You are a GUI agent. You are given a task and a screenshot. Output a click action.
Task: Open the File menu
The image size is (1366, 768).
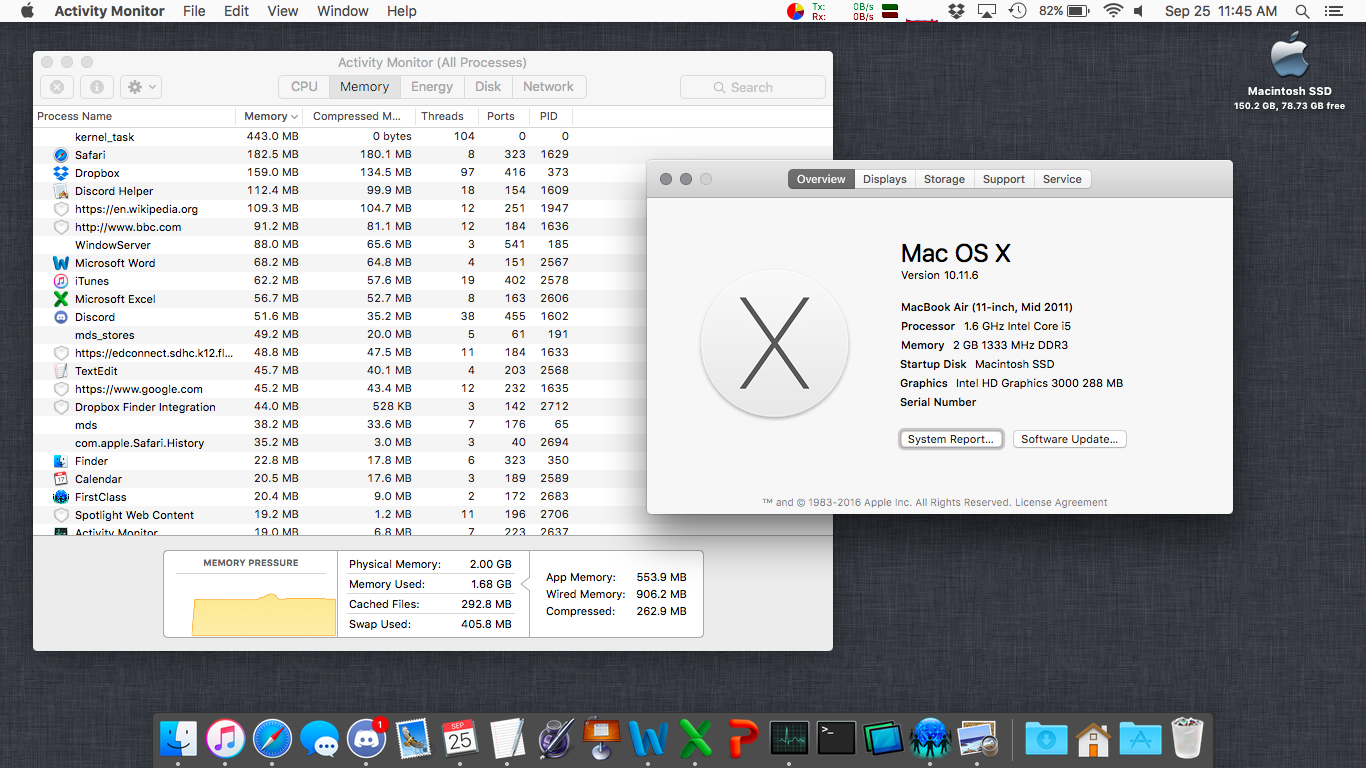pyautogui.click(x=194, y=11)
